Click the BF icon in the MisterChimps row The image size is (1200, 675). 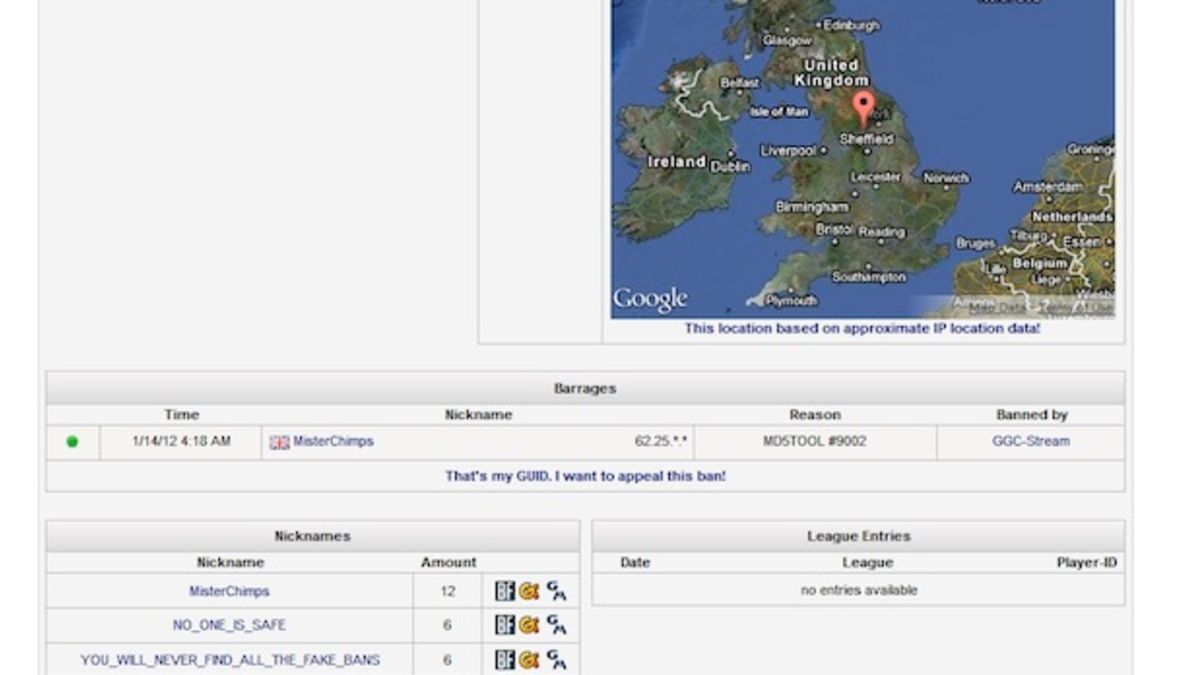tap(505, 591)
